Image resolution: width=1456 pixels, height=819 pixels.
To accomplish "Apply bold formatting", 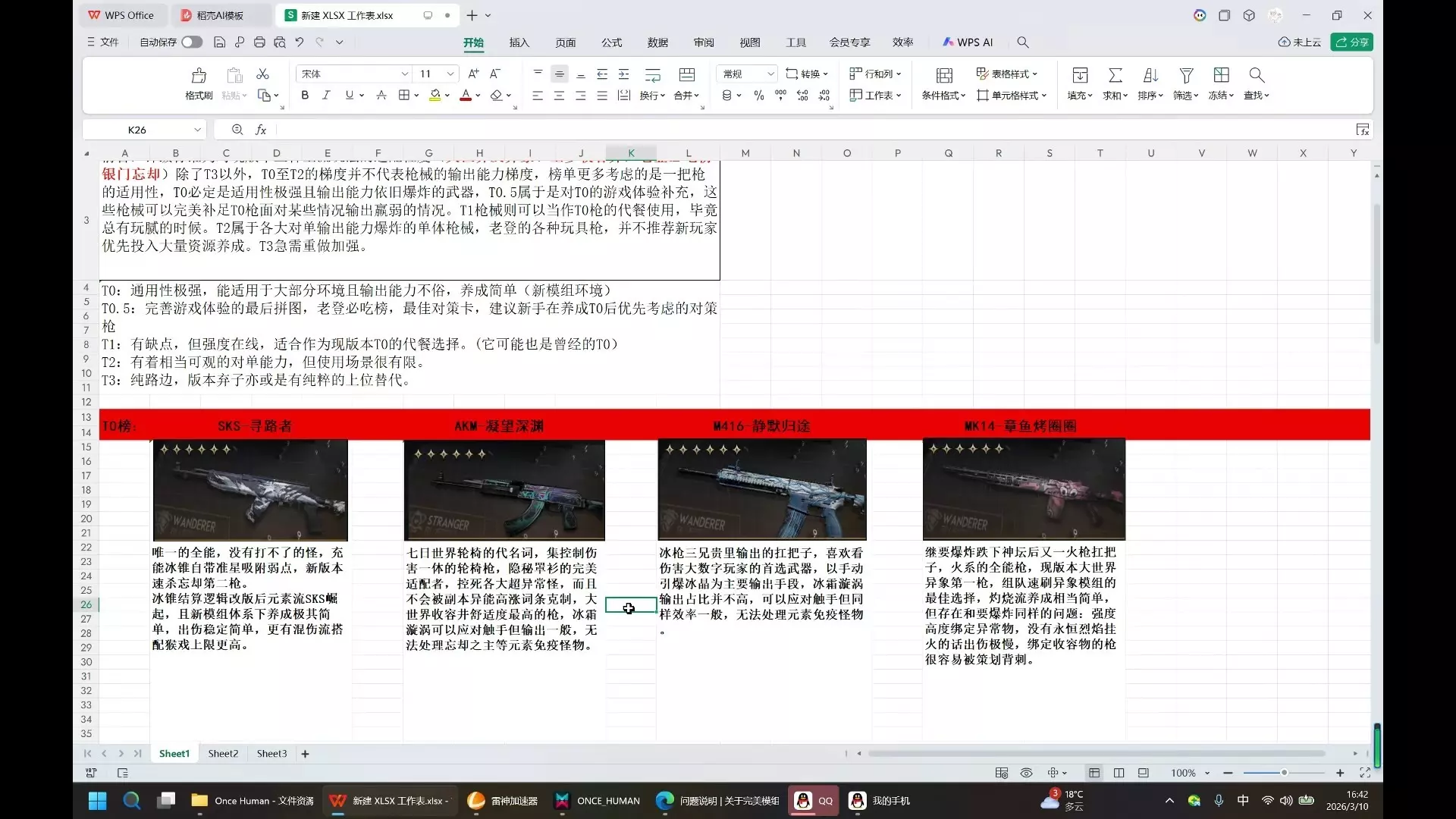I will coord(305,95).
